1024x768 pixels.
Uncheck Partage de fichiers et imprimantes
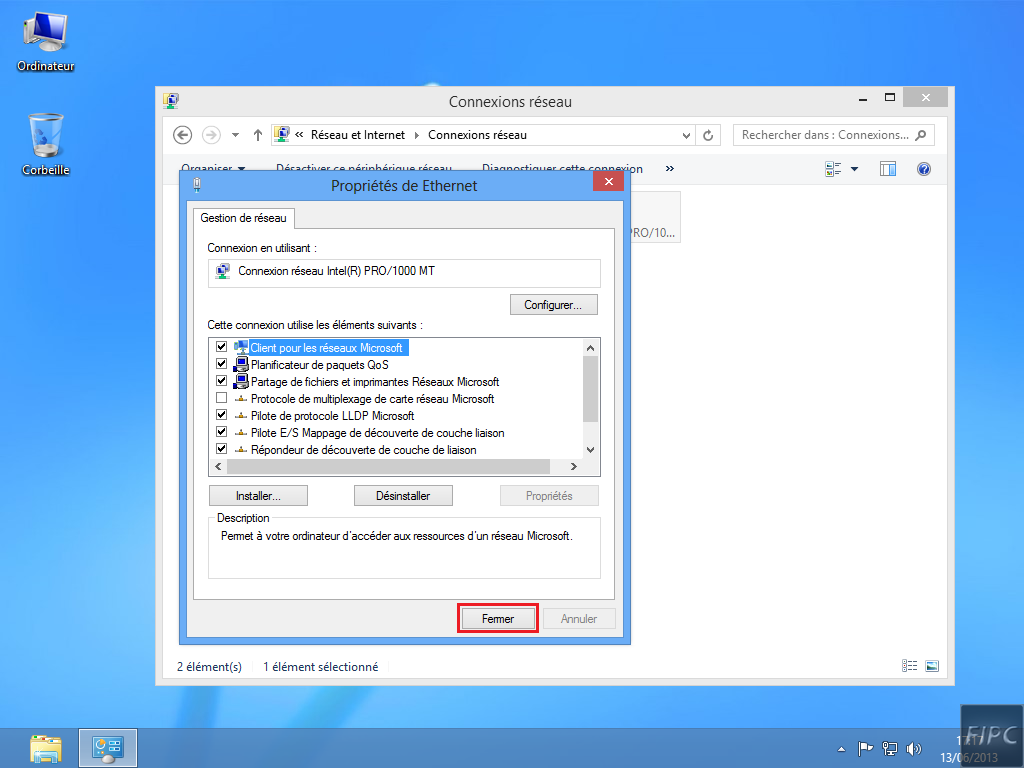(221, 381)
